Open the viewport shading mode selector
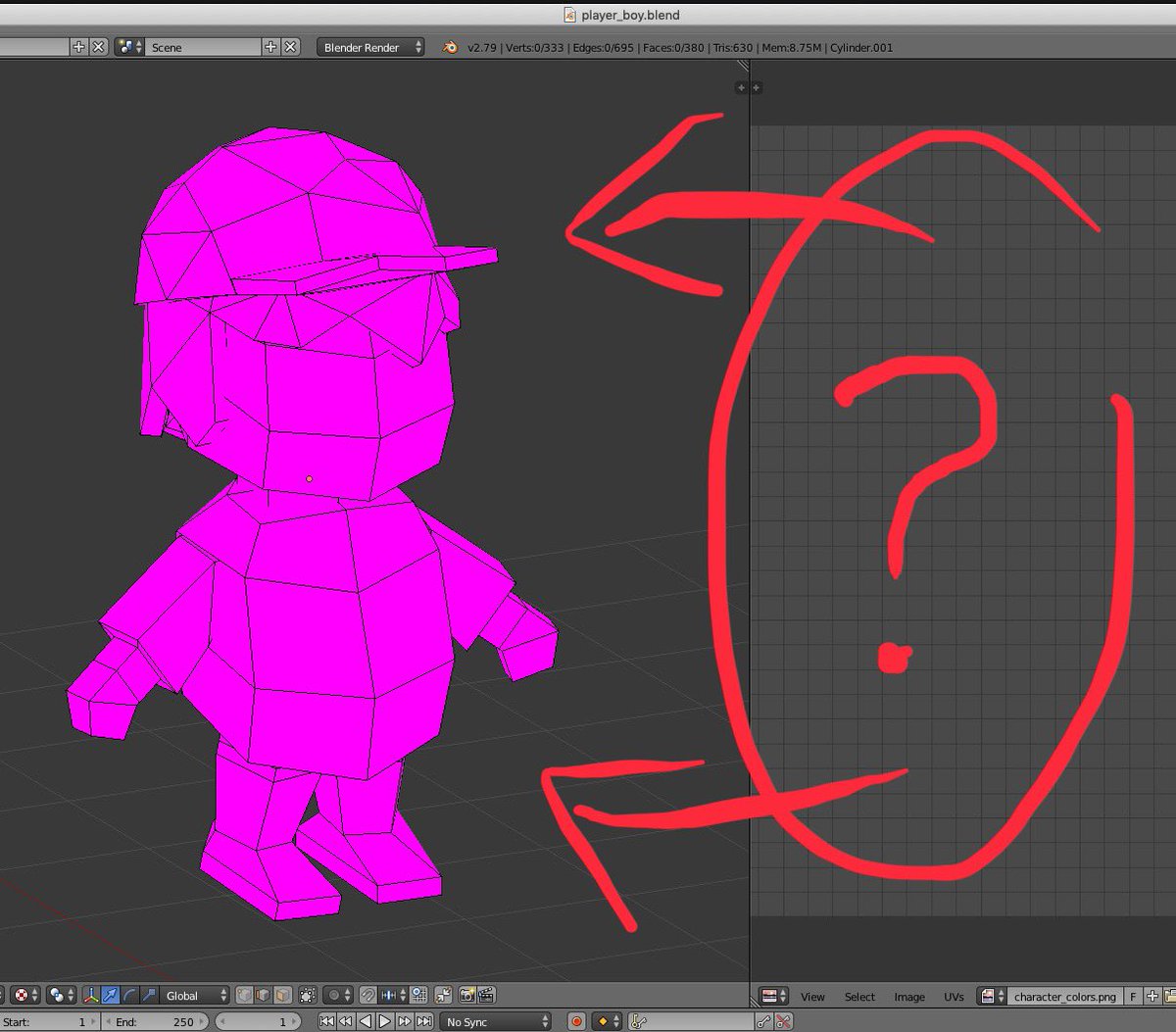 click(26, 995)
